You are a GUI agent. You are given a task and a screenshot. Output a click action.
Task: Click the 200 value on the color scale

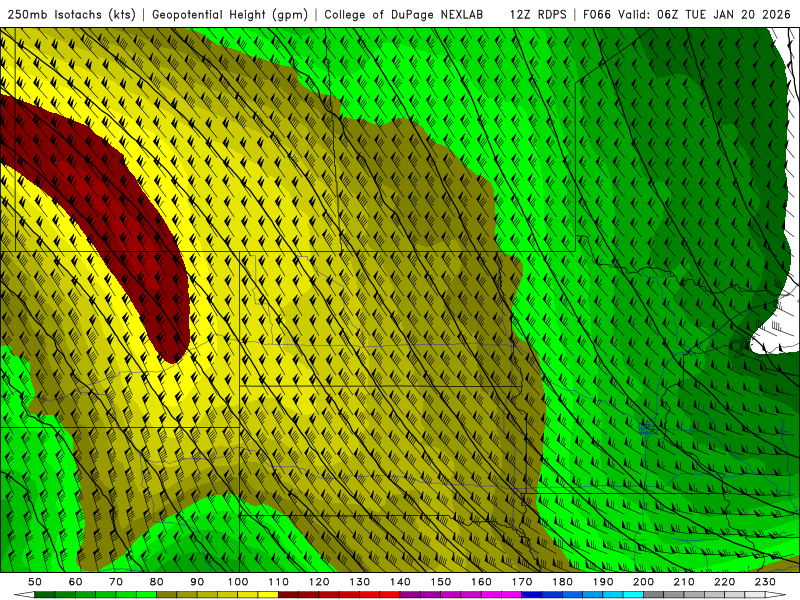(x=644, y=582)
